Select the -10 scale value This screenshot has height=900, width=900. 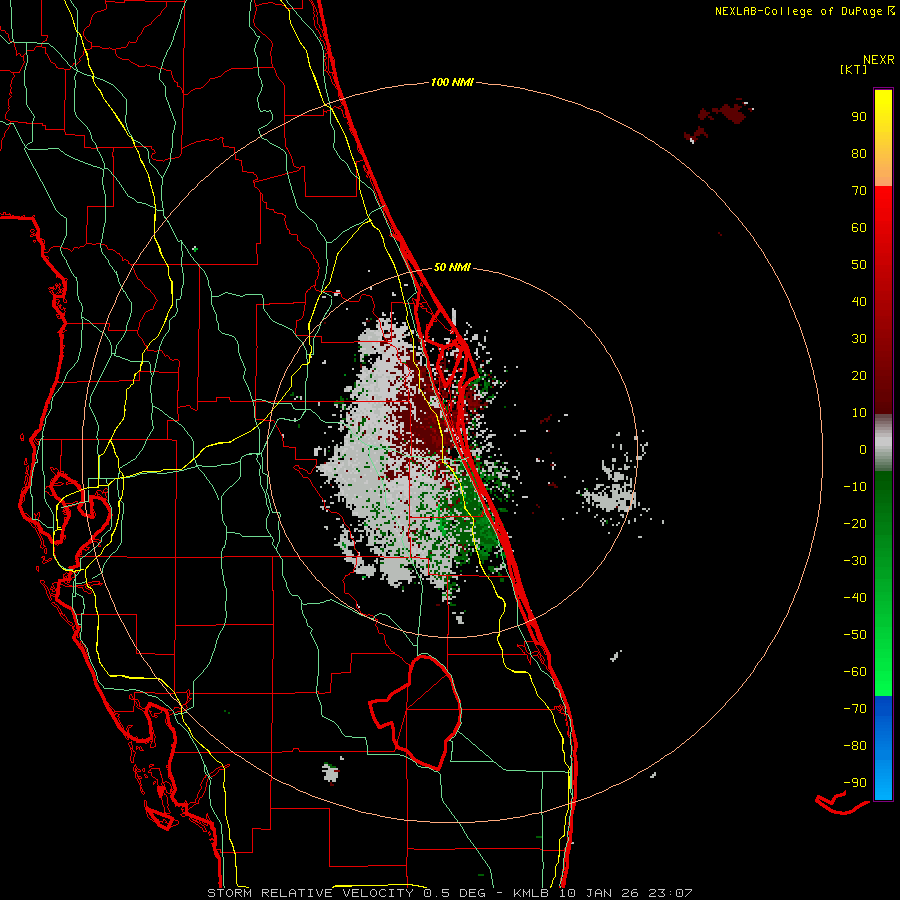click(x=855, y=487)
